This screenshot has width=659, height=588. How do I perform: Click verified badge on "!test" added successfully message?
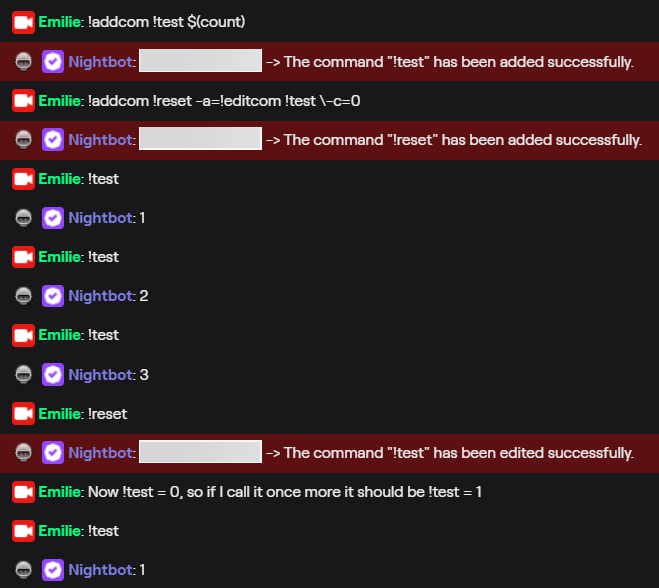tap(53, 62)
